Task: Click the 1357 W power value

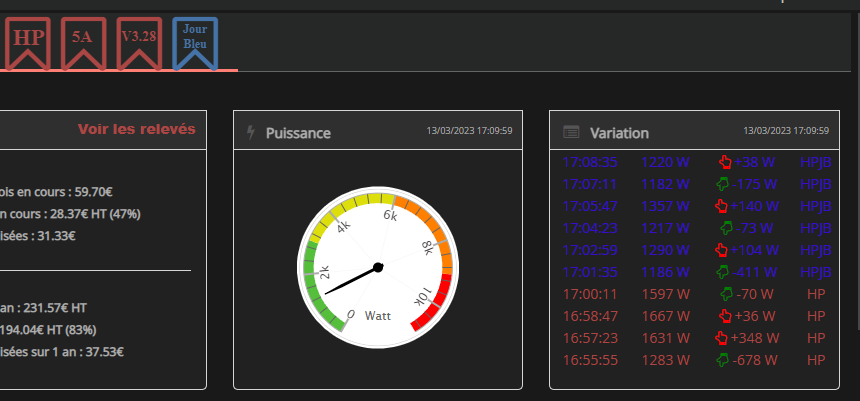Action: [x=665, y=206]
